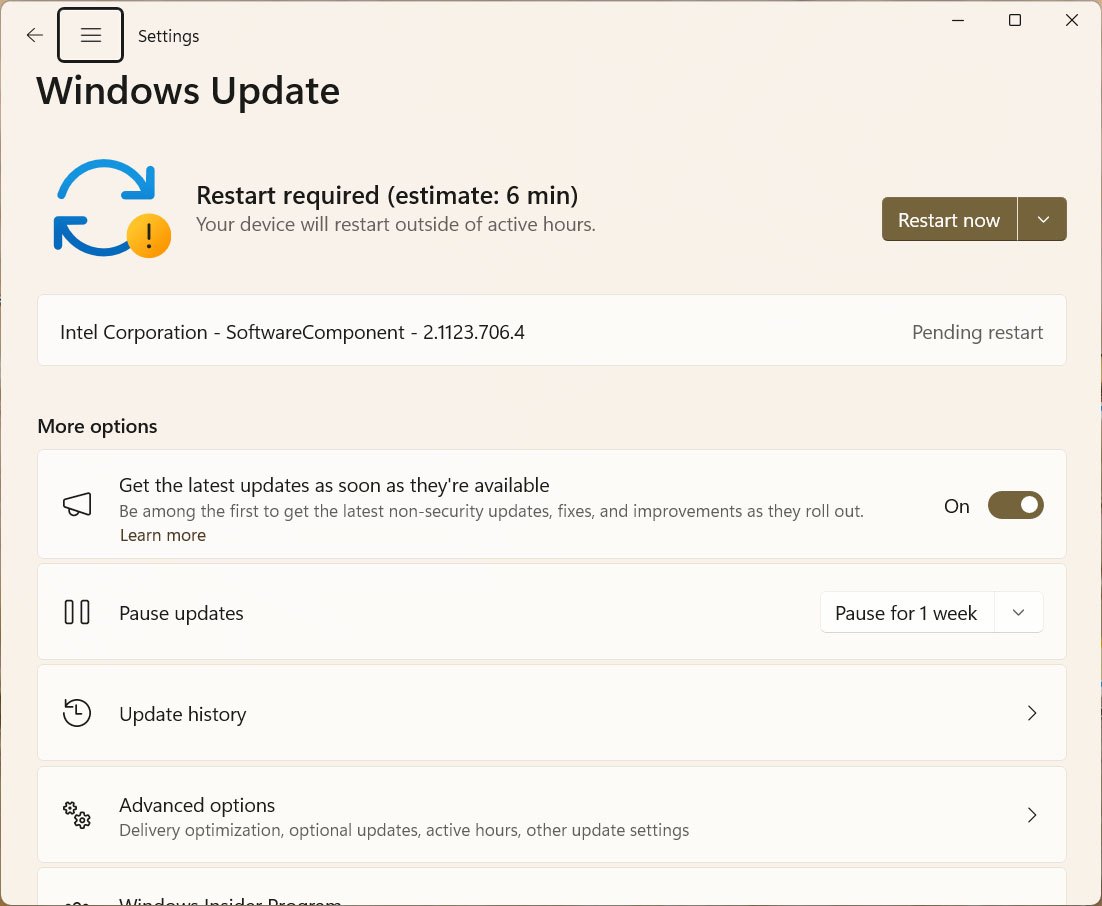Go back with the arrow icon
The height and width of the screenshot is (906, 1102).
(34, 35)
